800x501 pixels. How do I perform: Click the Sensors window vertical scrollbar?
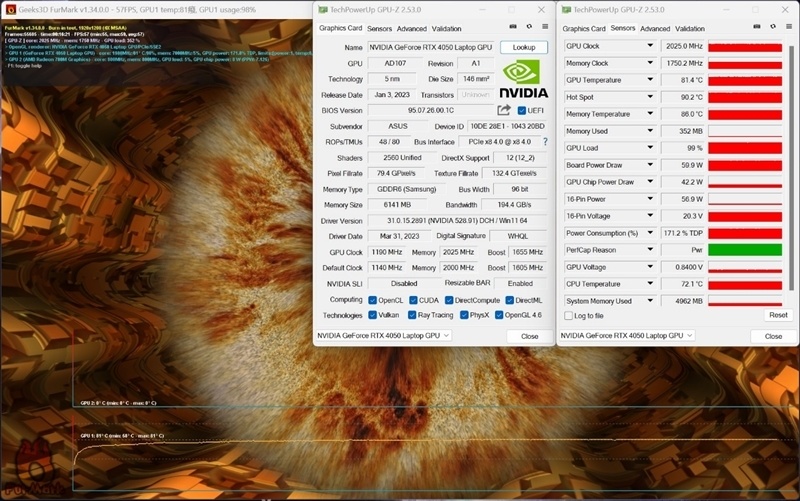coord(791,168)
